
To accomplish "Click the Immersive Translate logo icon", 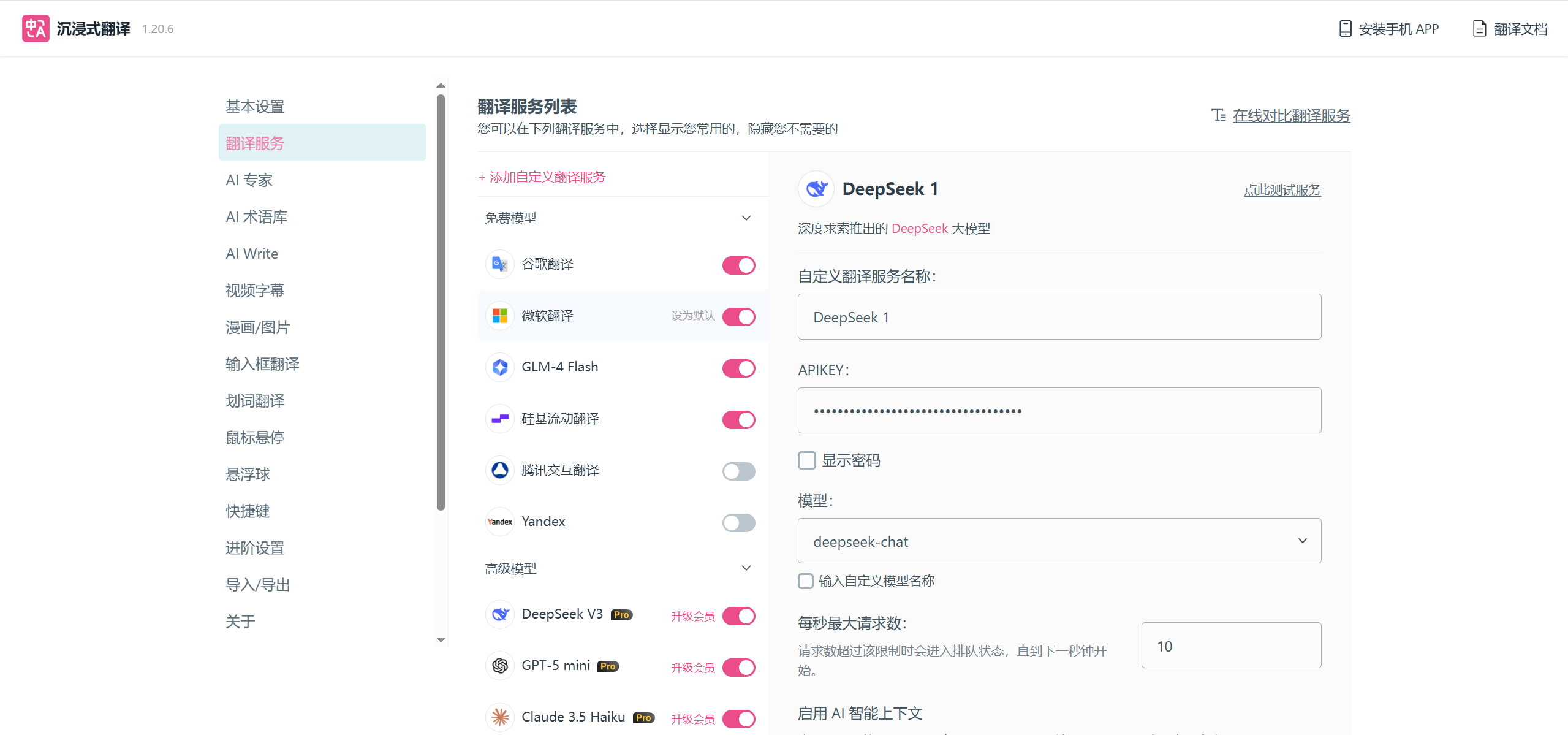I will [36, 29].
